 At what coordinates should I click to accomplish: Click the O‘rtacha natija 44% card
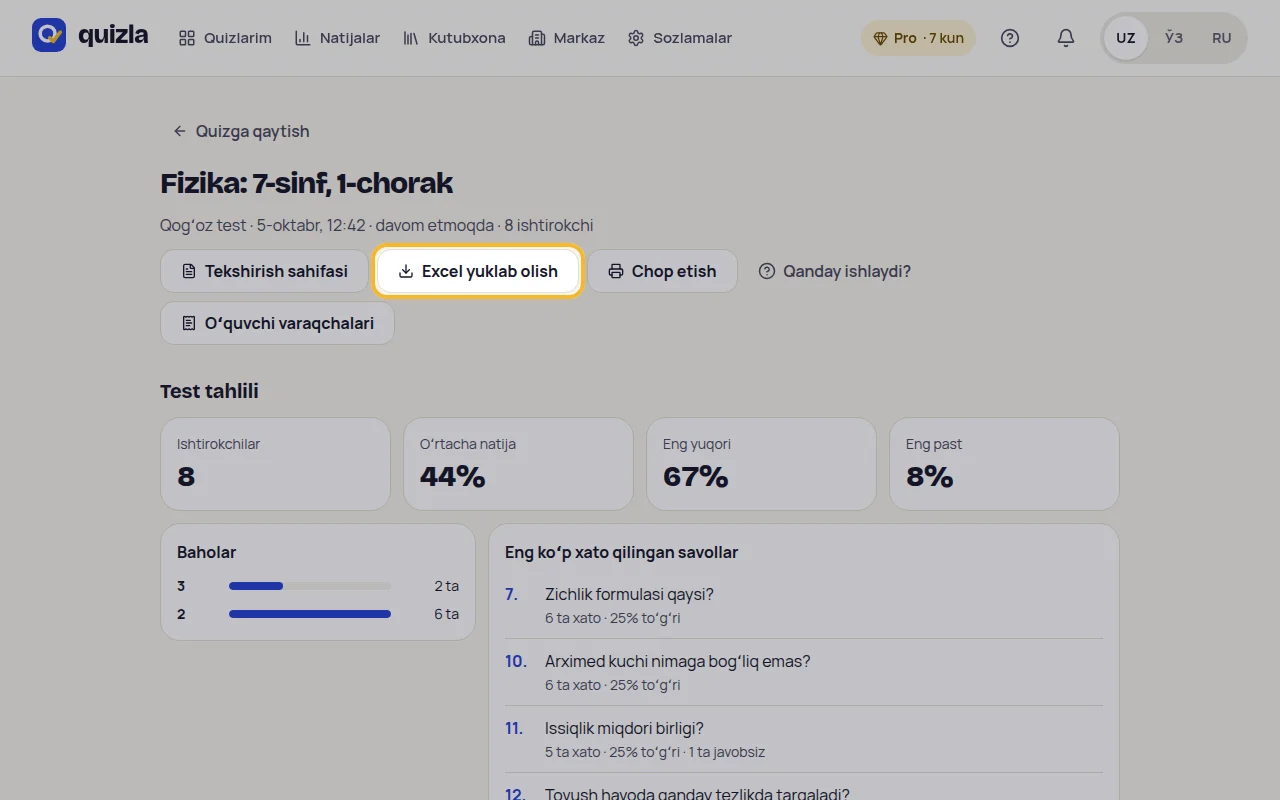click(x=518, y=464)
